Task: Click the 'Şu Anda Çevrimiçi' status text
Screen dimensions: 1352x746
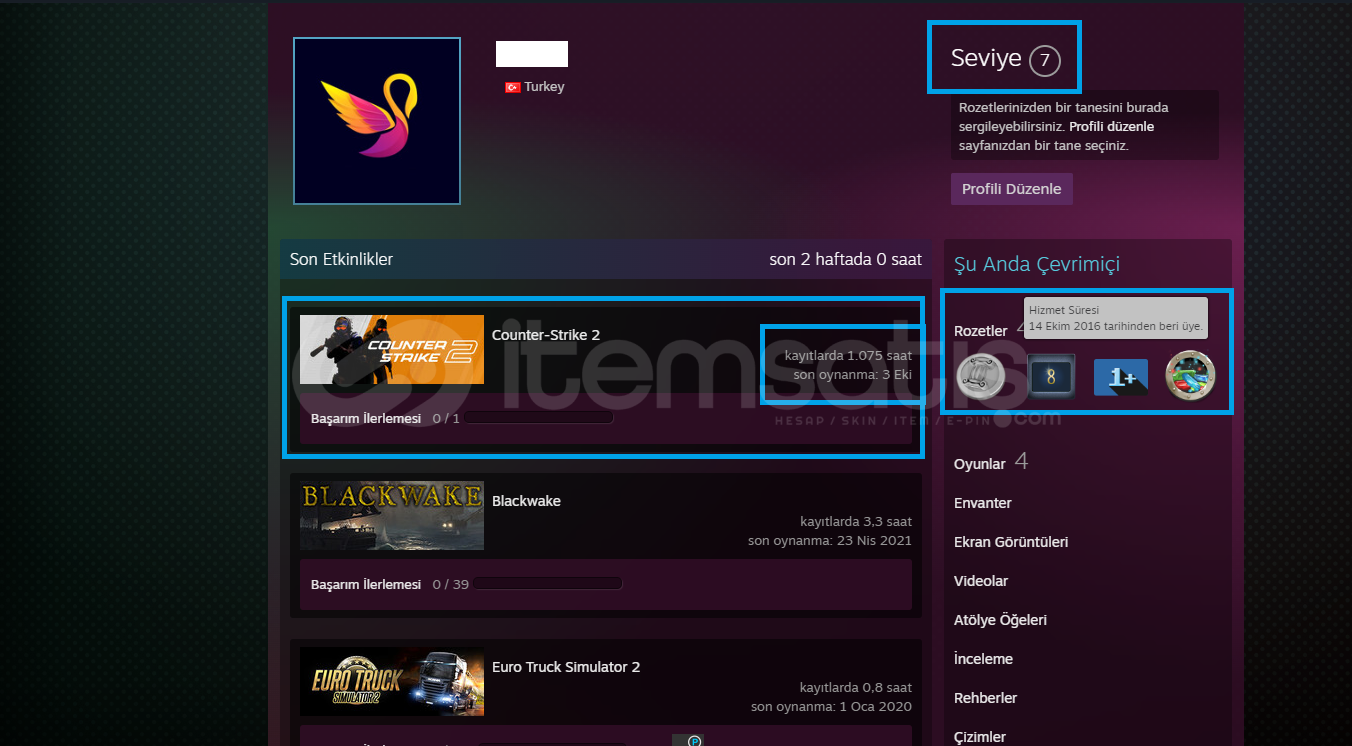Action: coord(1037,265)
